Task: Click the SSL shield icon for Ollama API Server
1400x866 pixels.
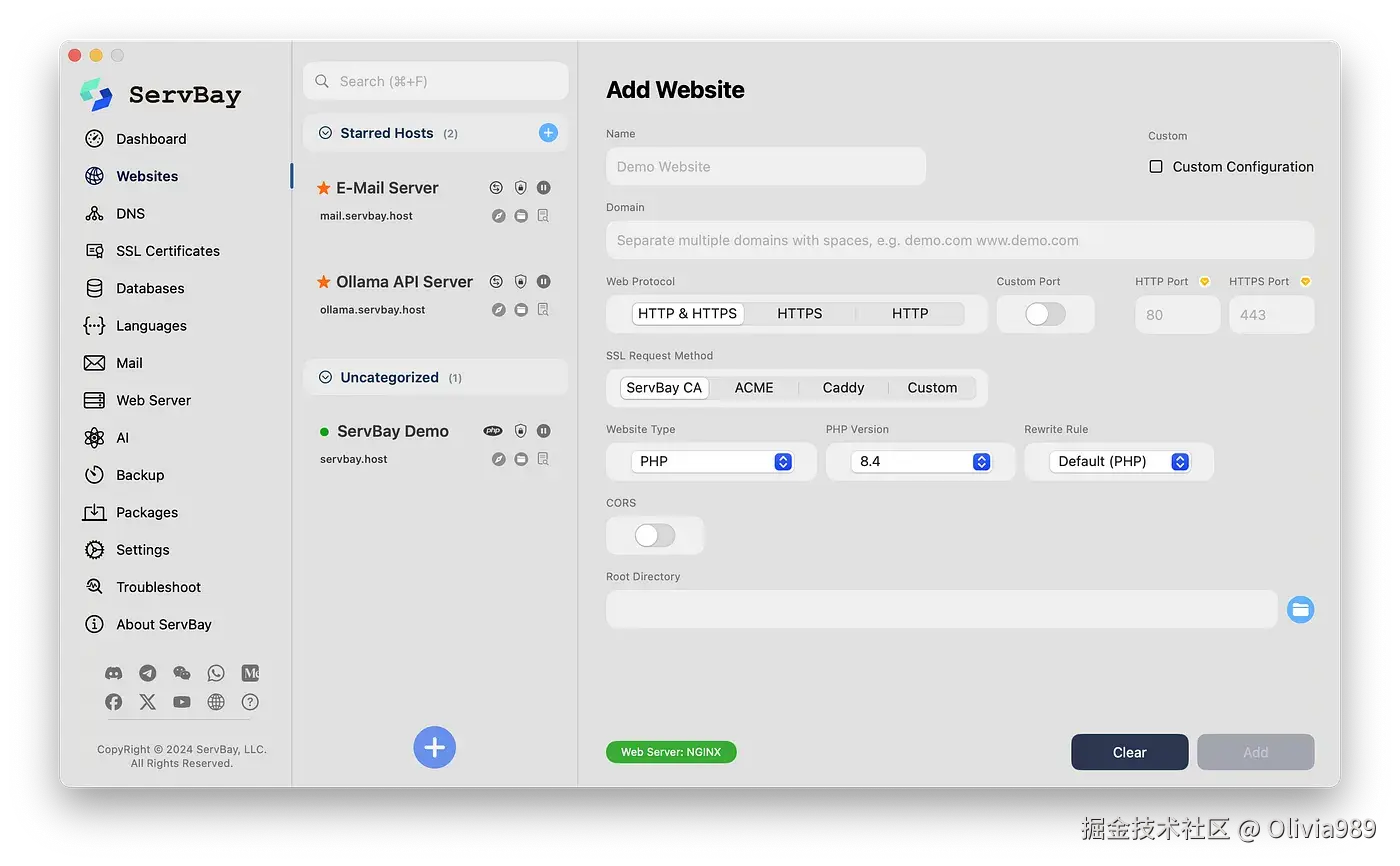Action: (x=520, y=282)
